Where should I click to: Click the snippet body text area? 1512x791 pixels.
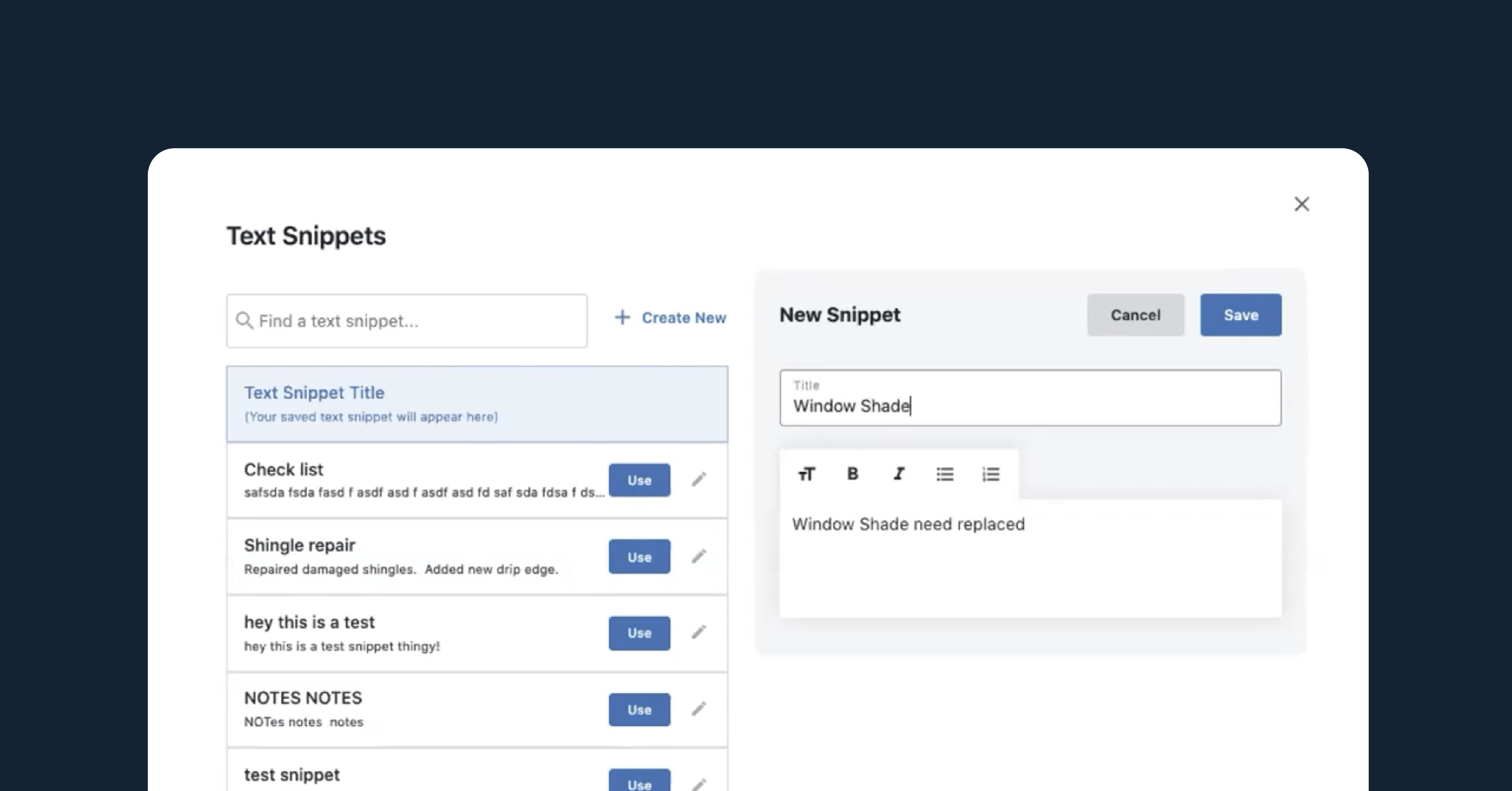[x=1030, y=563]
